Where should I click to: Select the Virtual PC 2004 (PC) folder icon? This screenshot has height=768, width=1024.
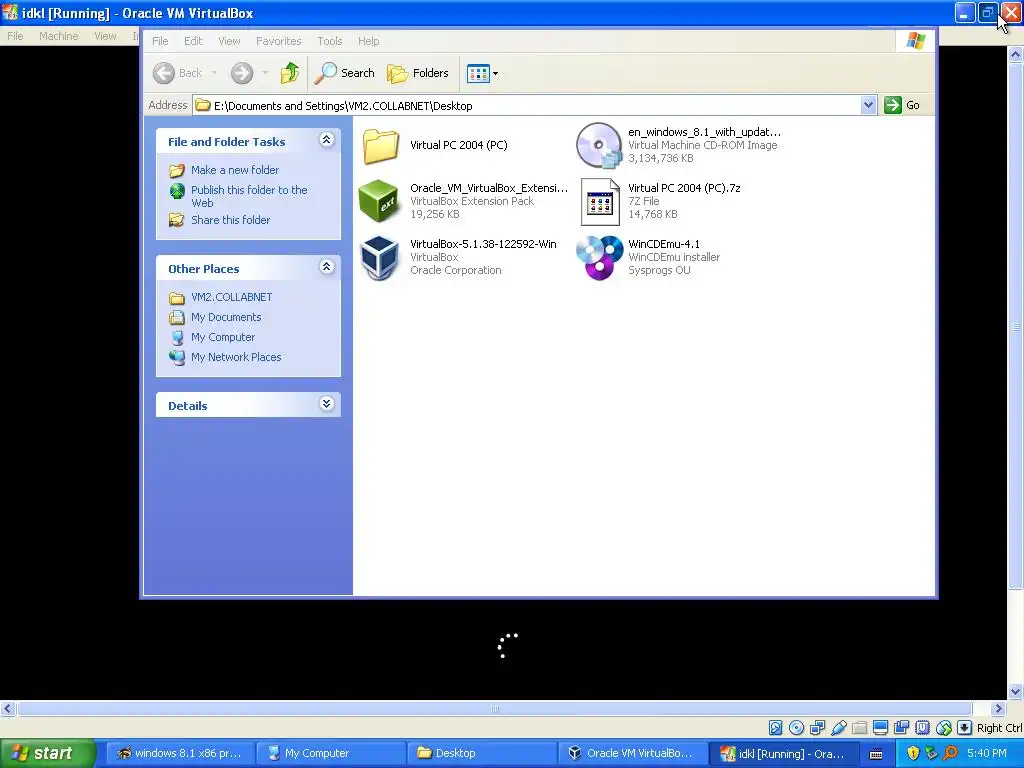pyautogui.click(x=380, y=145)
